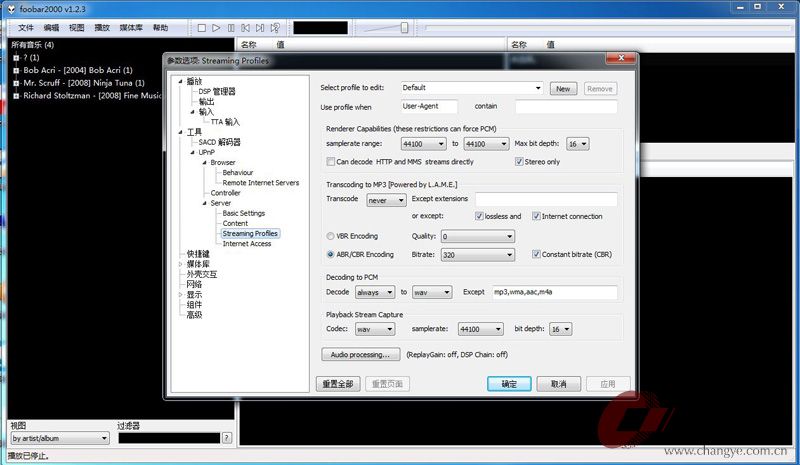Screen dimensions: 800x465
Task: Expand the Richard Stoltzman album node
Action: (16, 96)
